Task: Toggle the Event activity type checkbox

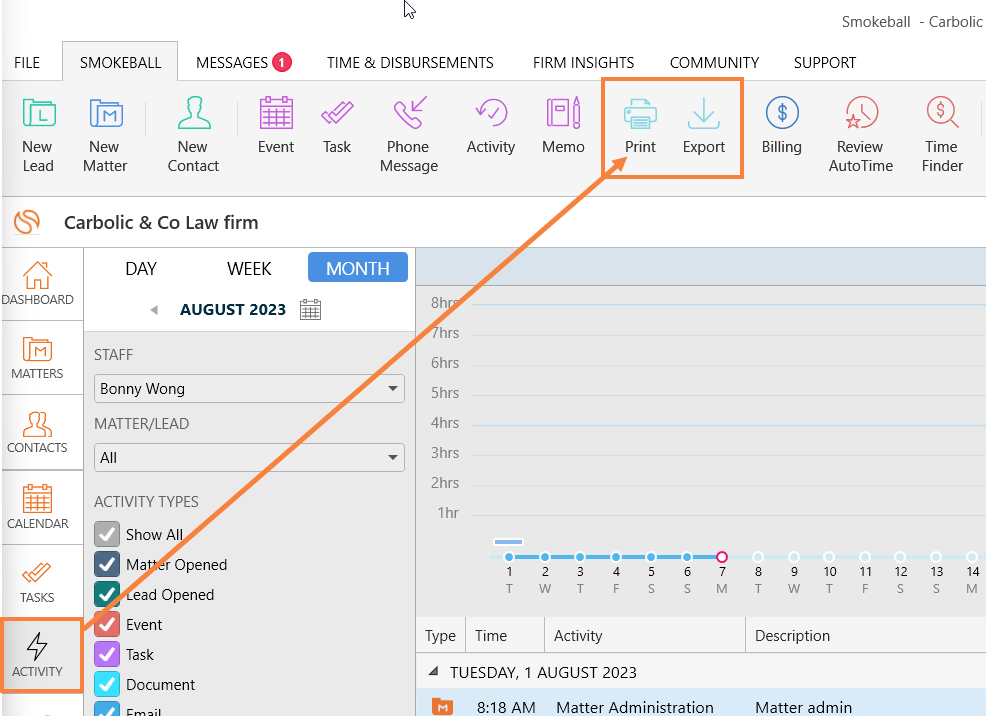Action: [x=107, y=624]
